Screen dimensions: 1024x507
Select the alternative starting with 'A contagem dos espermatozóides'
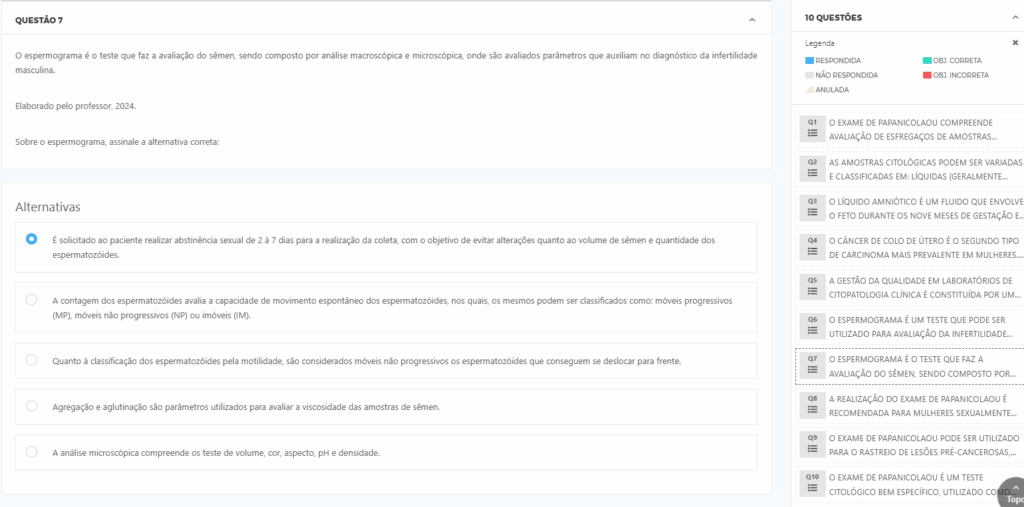tap(32, 299)
